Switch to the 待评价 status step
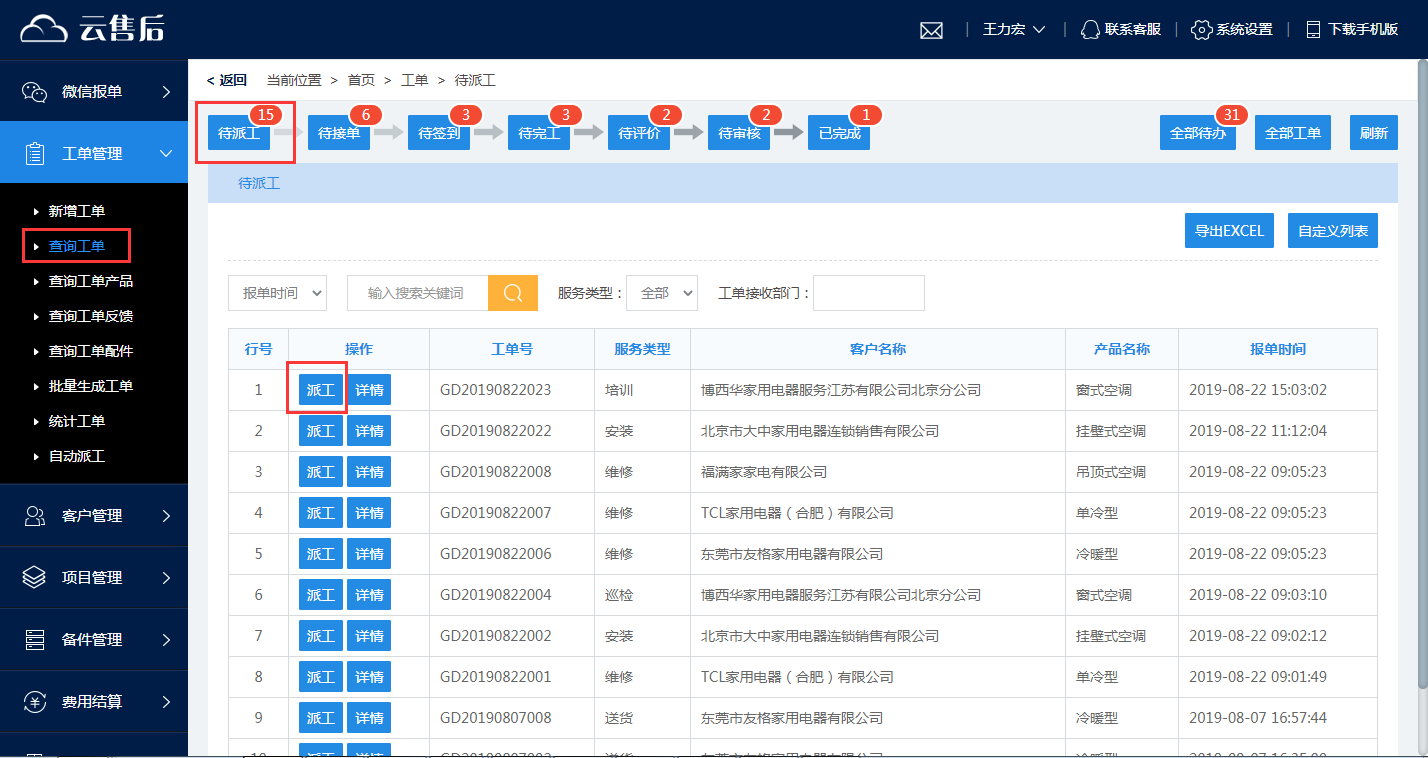Image resolution: width=1428 pixels, height=758 pixels. [639, 133]
